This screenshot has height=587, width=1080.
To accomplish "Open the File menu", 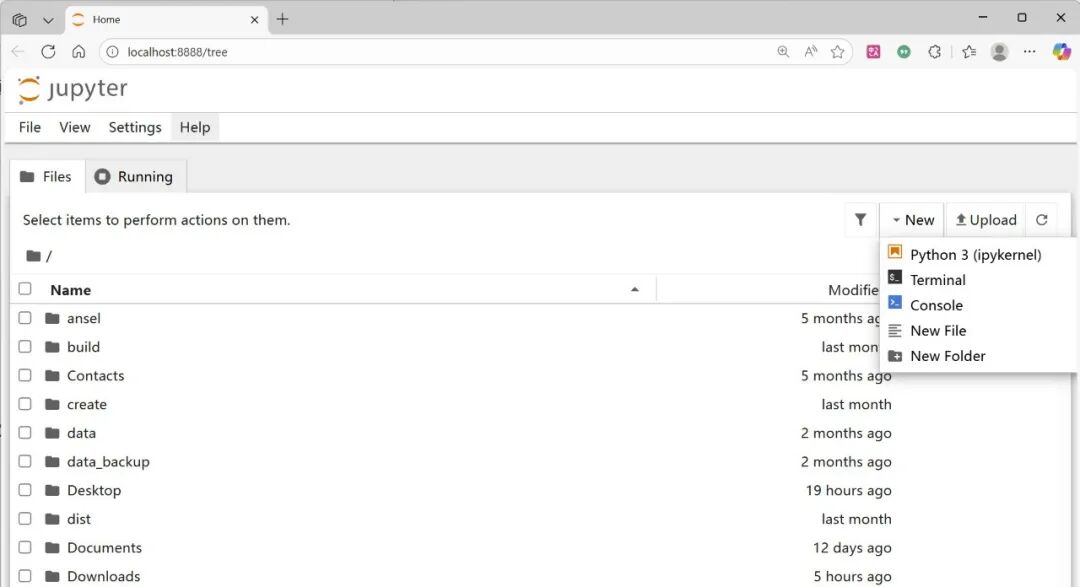I will [30, 127].
